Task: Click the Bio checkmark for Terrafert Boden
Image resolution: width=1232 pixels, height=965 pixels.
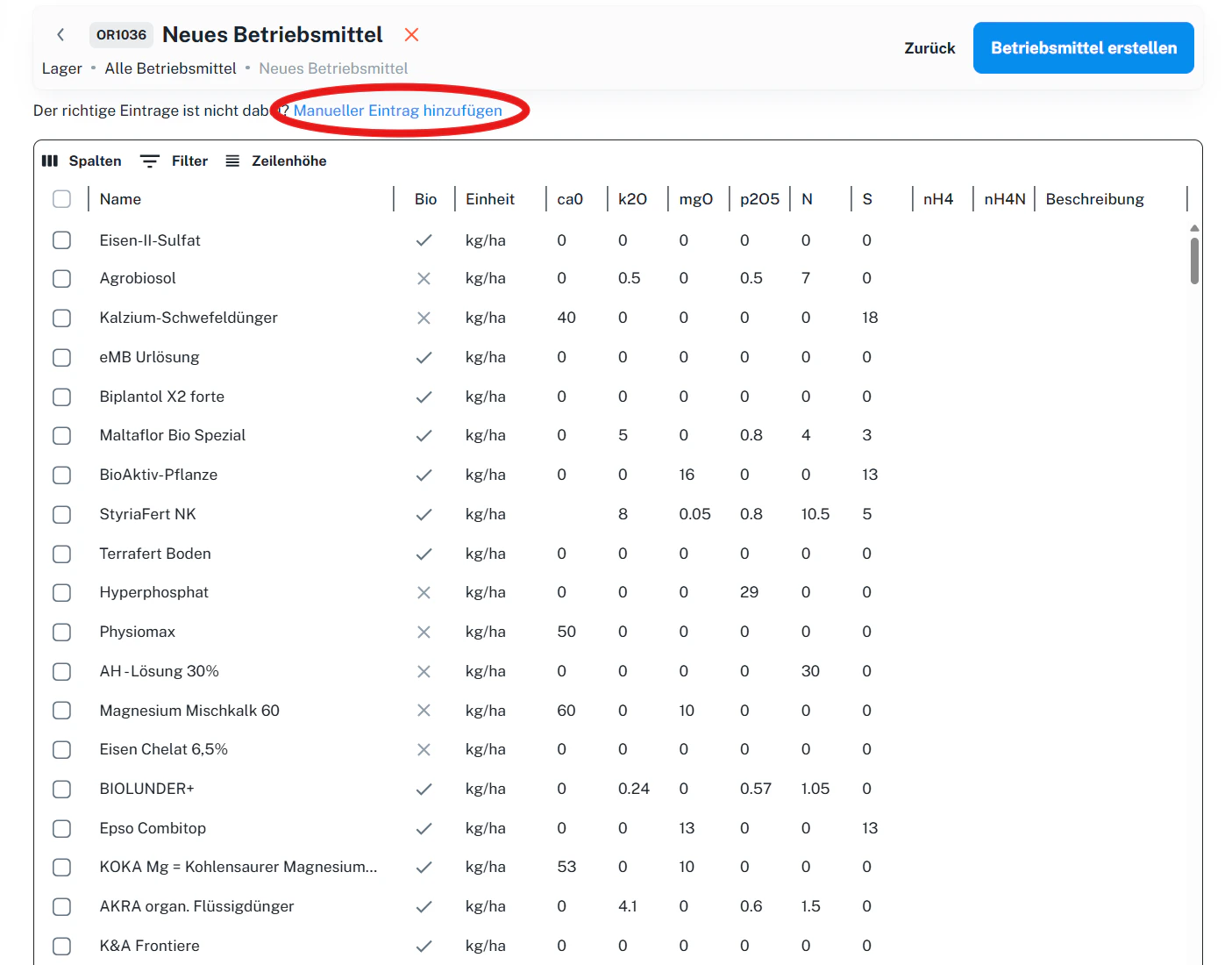Action: click(x=424, y=554)
